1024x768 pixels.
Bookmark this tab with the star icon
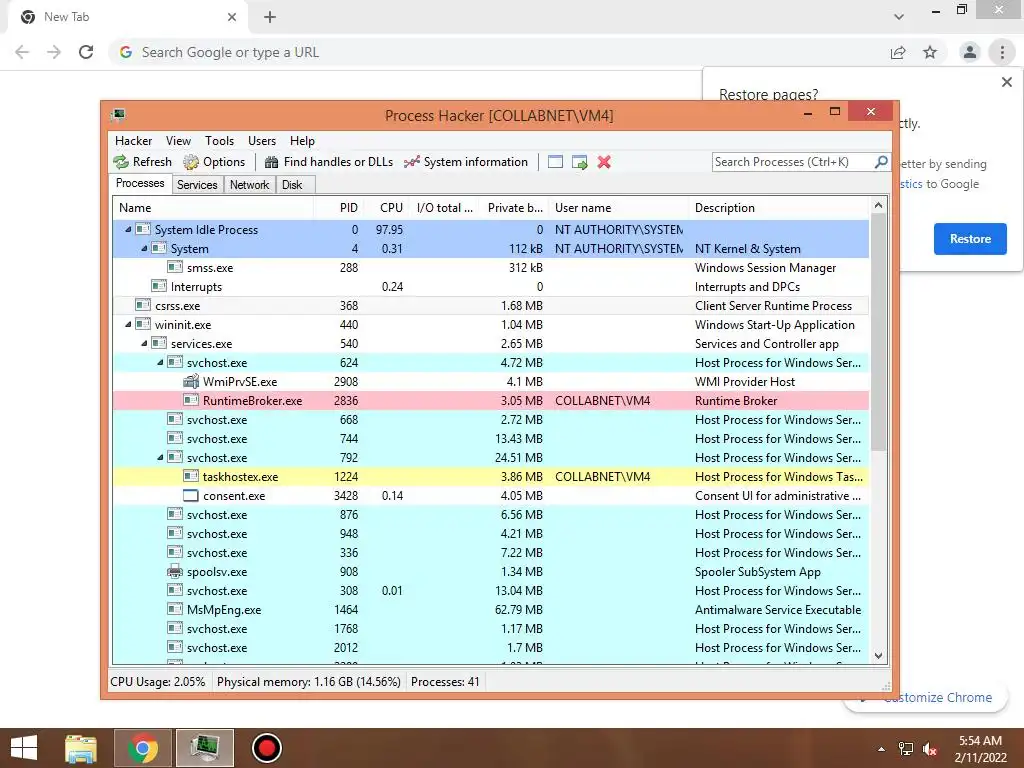pyautogui.click(x=930, y=52)
